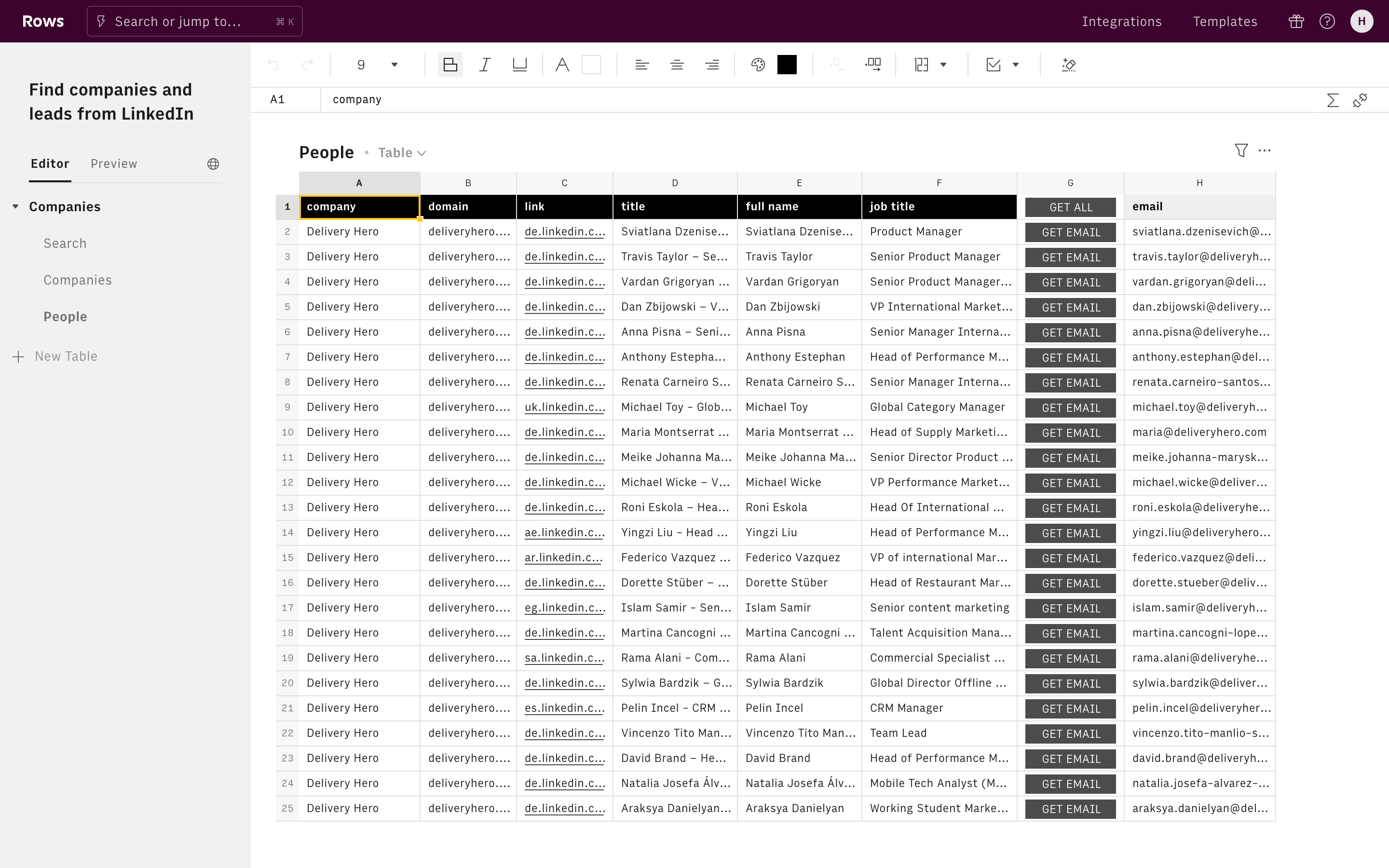
Task: Click the gift icon
Action: tap(1296, 21)
